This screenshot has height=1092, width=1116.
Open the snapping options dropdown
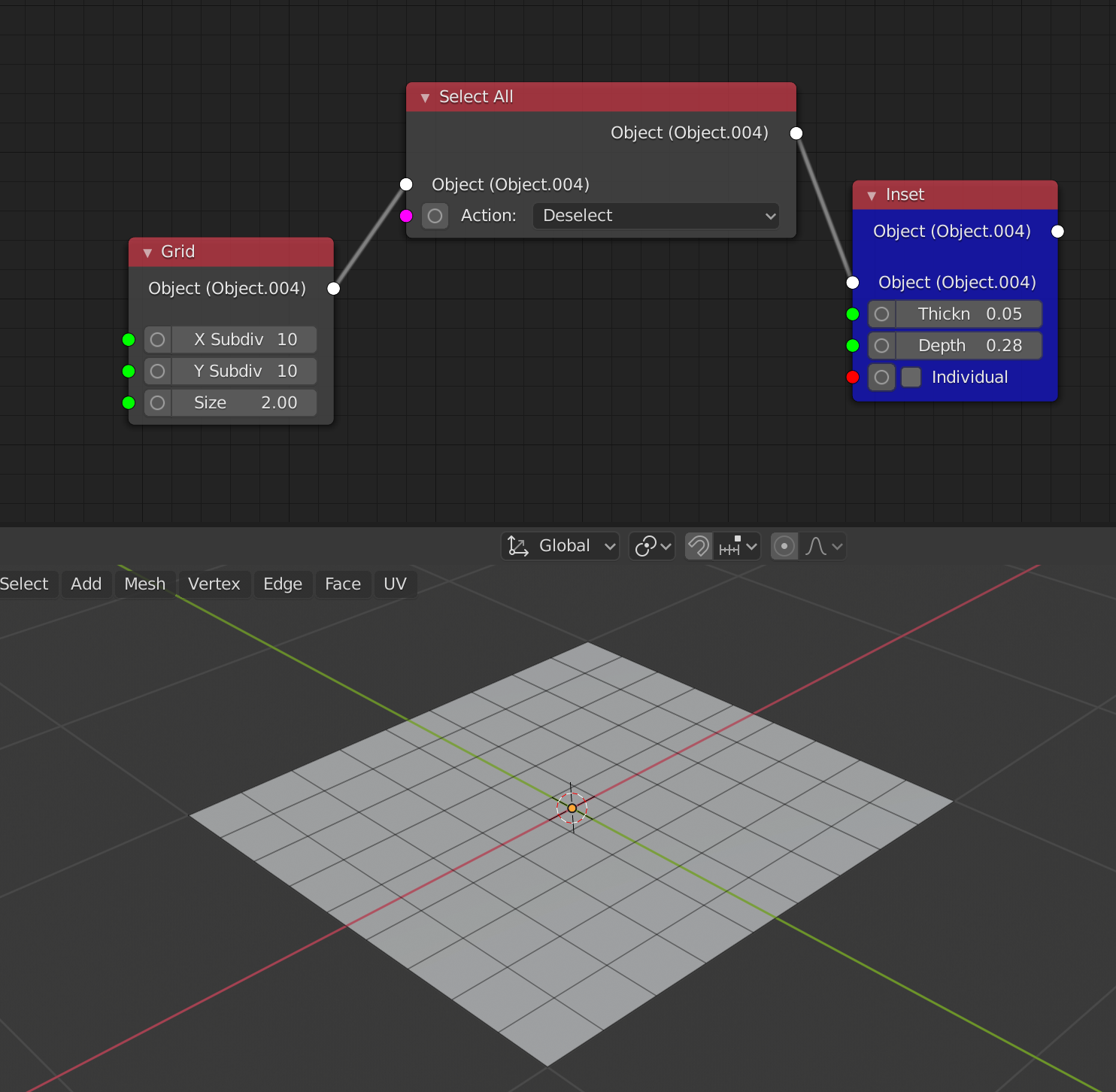point(737,546)
